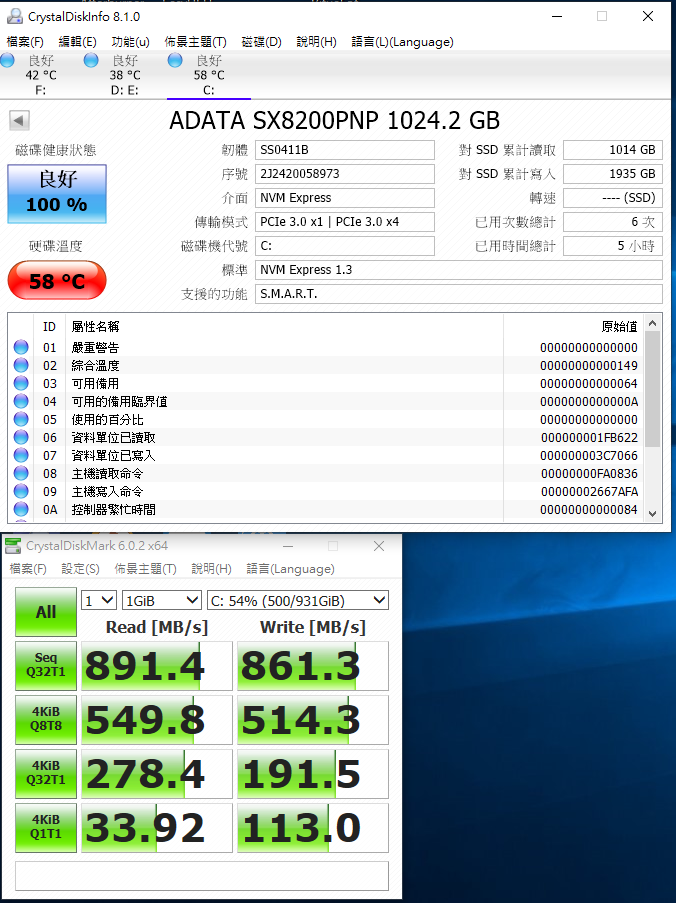
Task: Open the test count dropdown showing 1
Action: tap(99, 601)
